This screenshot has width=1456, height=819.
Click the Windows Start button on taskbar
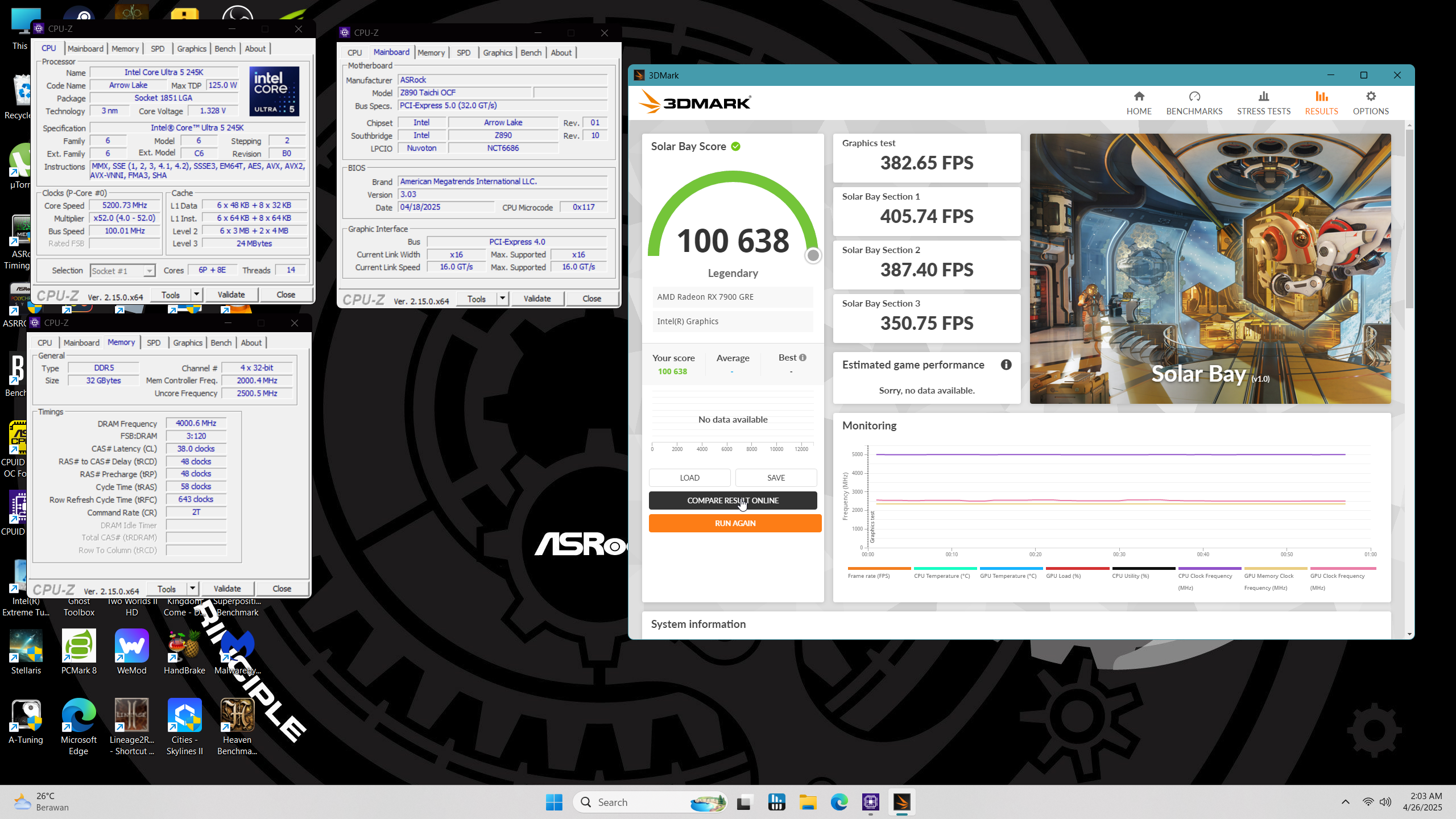[554, 803]
